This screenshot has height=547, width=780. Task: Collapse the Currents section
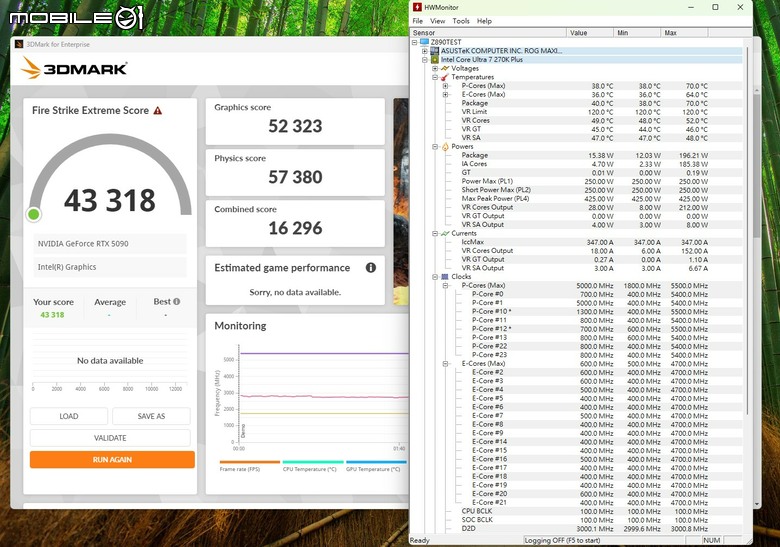pyautogui.click(x=435, y=233)
